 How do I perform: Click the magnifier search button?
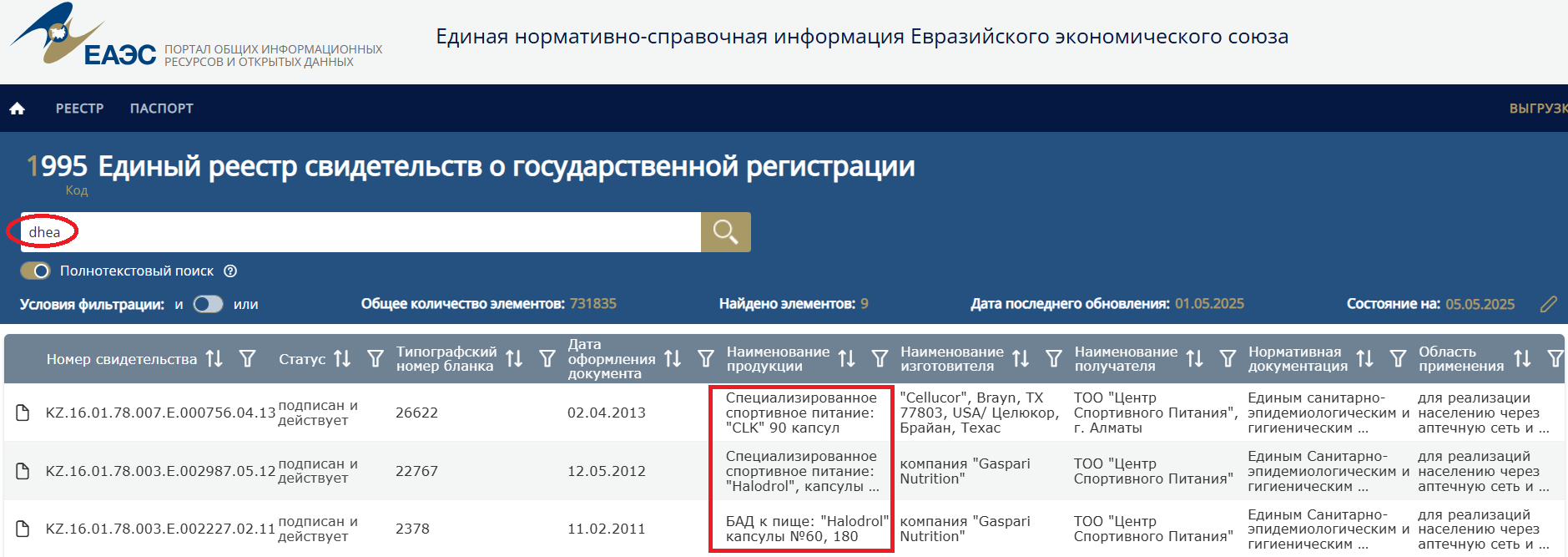(726, 232)
